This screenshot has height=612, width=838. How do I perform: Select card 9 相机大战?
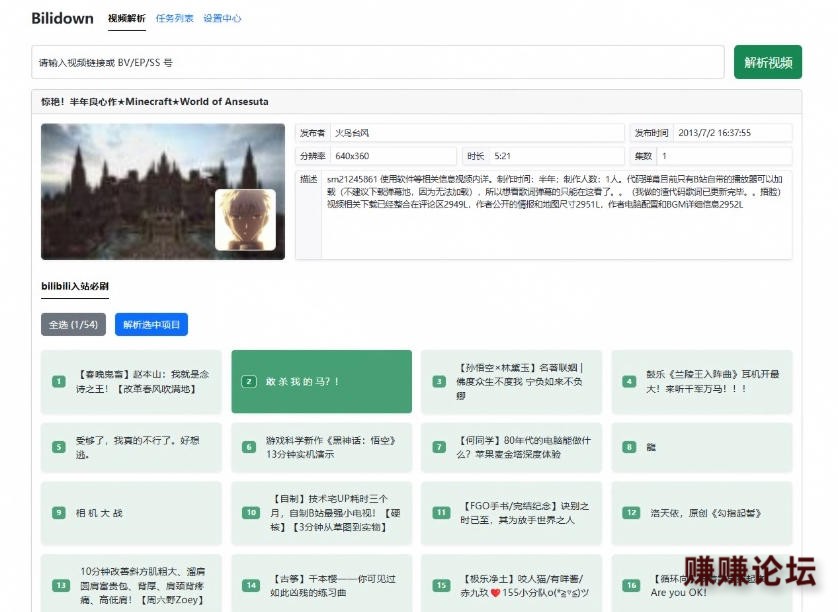[x=131, y=513]
